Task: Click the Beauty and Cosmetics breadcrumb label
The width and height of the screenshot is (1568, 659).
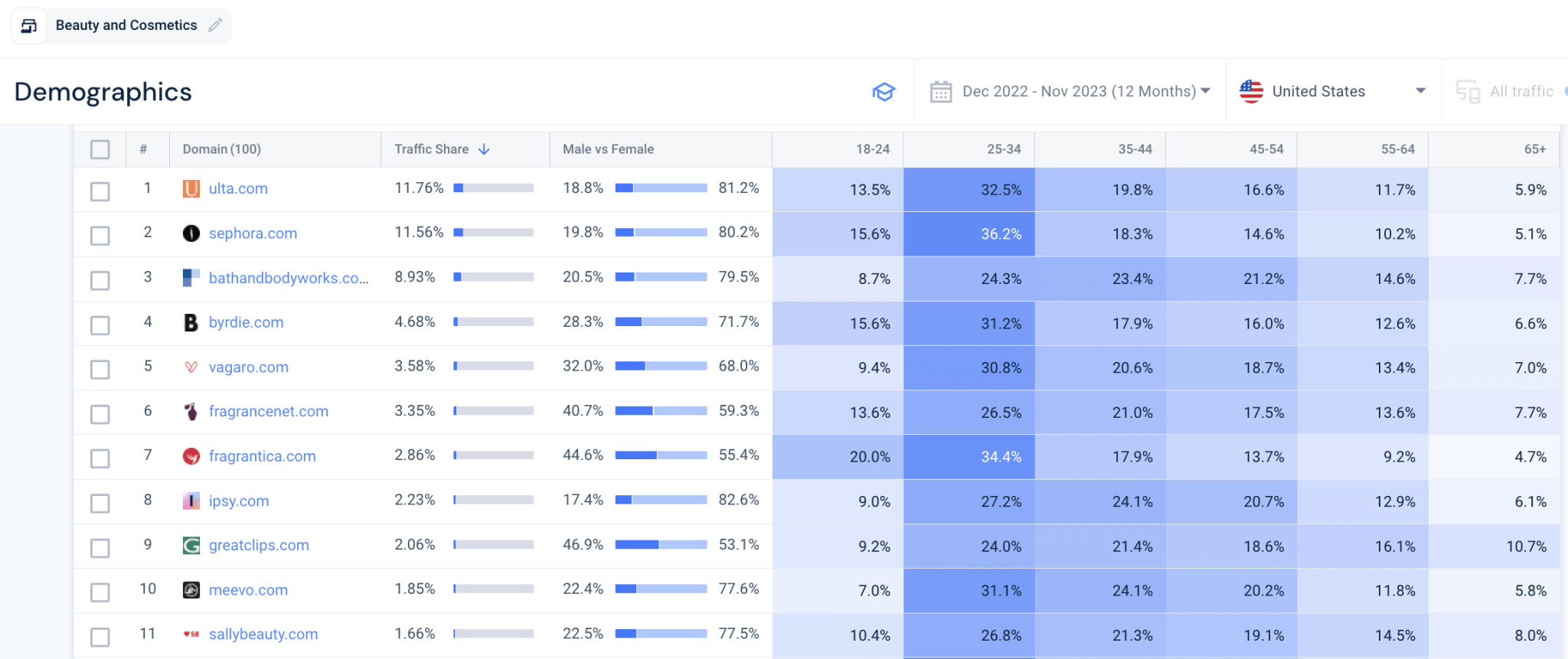Action: click(126, 24)
